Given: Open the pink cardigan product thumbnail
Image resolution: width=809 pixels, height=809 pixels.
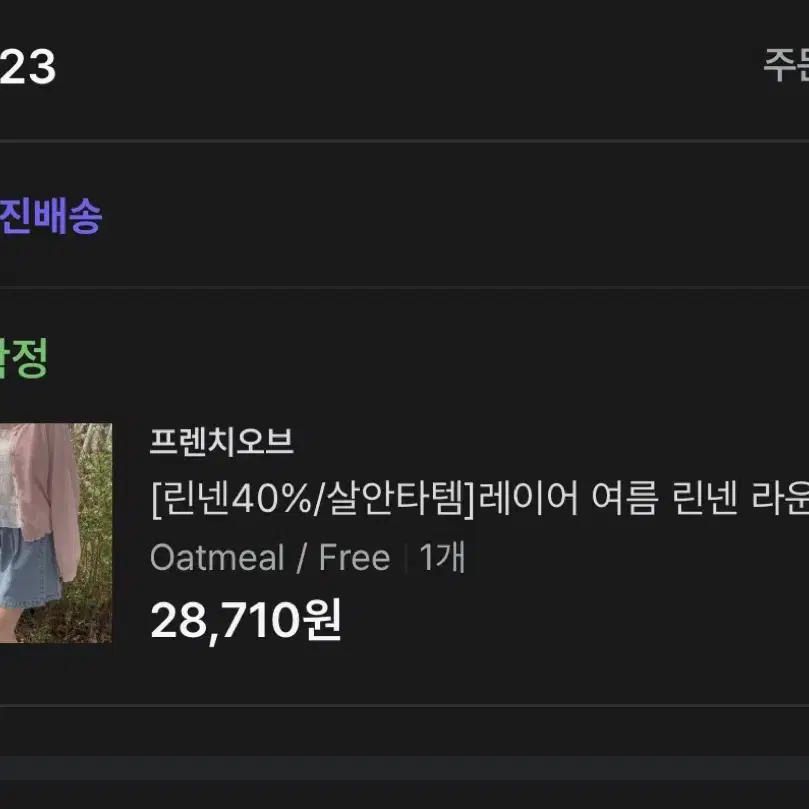Looking at the screenshot, I should (x=56, y=533).
